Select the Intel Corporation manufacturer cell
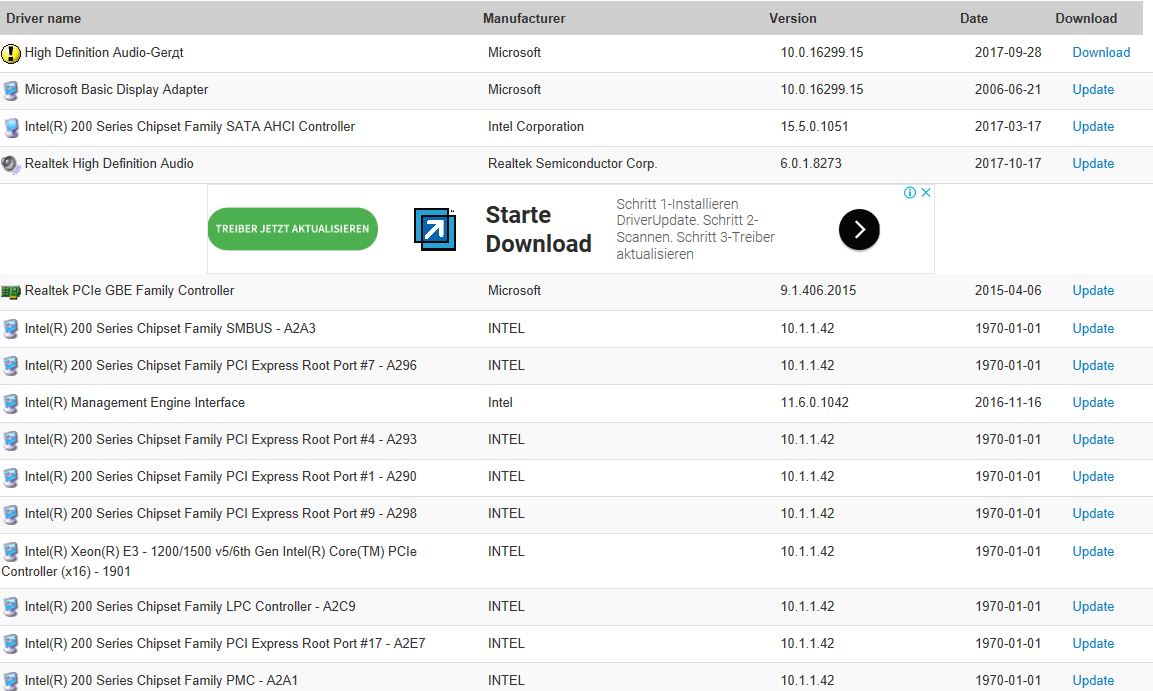 [x=535, y=126]
